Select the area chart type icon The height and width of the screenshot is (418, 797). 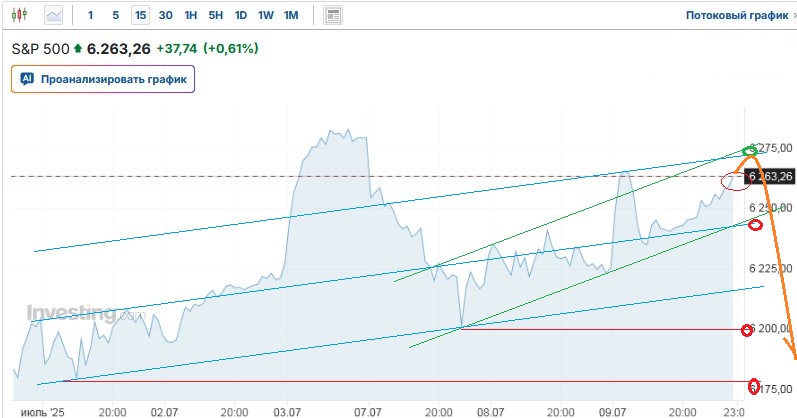point(53,15)
